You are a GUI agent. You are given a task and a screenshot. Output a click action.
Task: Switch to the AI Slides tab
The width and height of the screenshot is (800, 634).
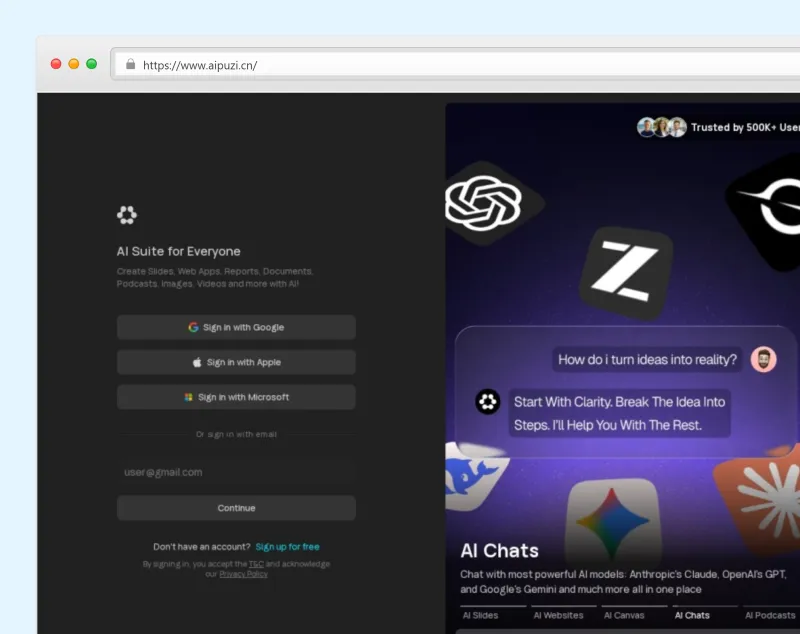480,615
